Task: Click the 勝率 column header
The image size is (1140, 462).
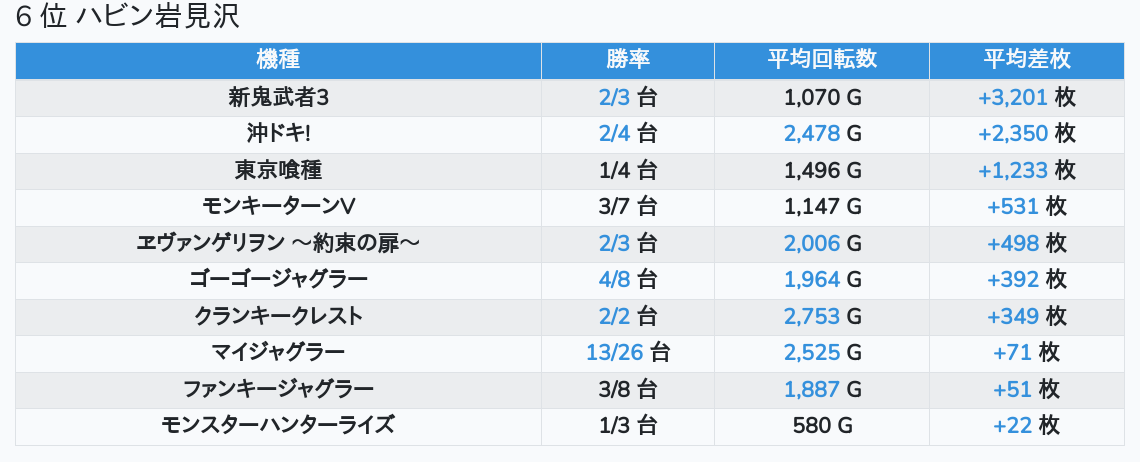Action: coord(627,59)
